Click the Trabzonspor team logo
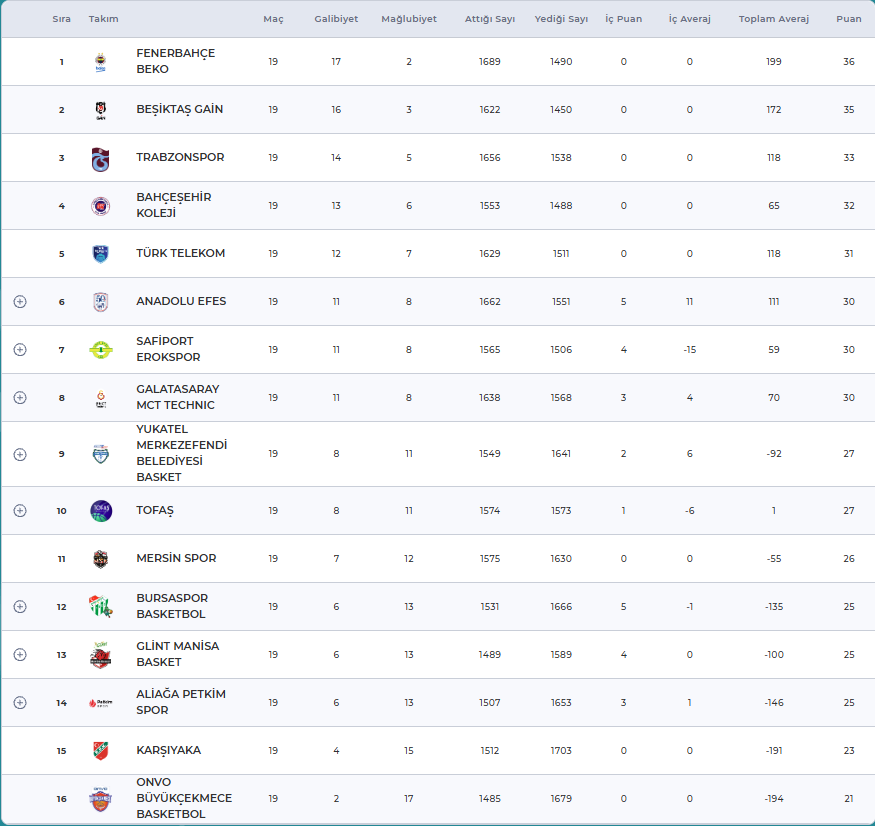The image size is (875, 826). tap(100, 158)
